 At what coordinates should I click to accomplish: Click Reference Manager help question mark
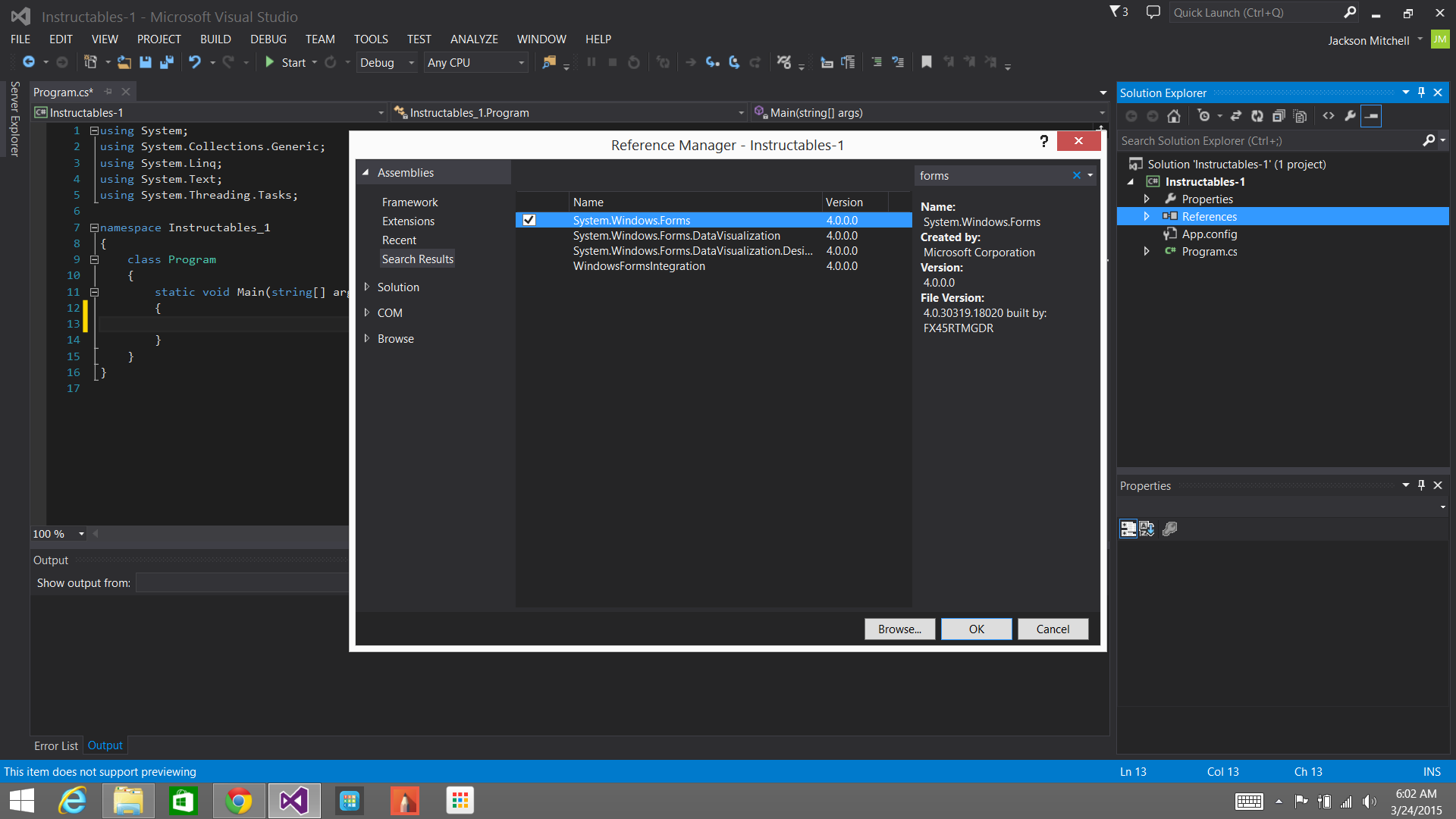[1044, 141]
